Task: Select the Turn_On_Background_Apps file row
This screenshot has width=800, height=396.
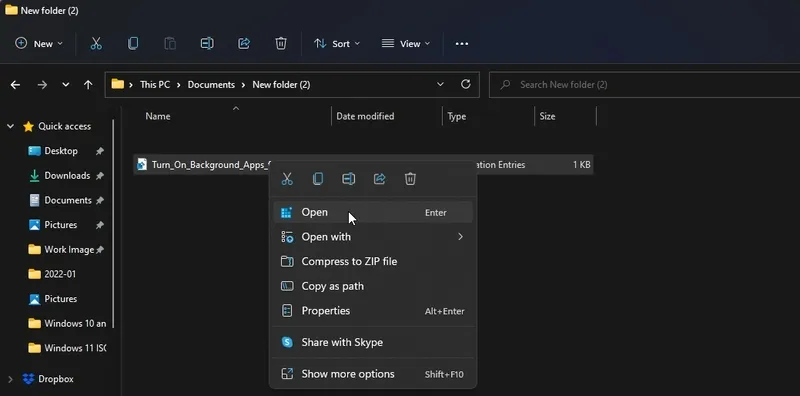Action: click(363, 164)
